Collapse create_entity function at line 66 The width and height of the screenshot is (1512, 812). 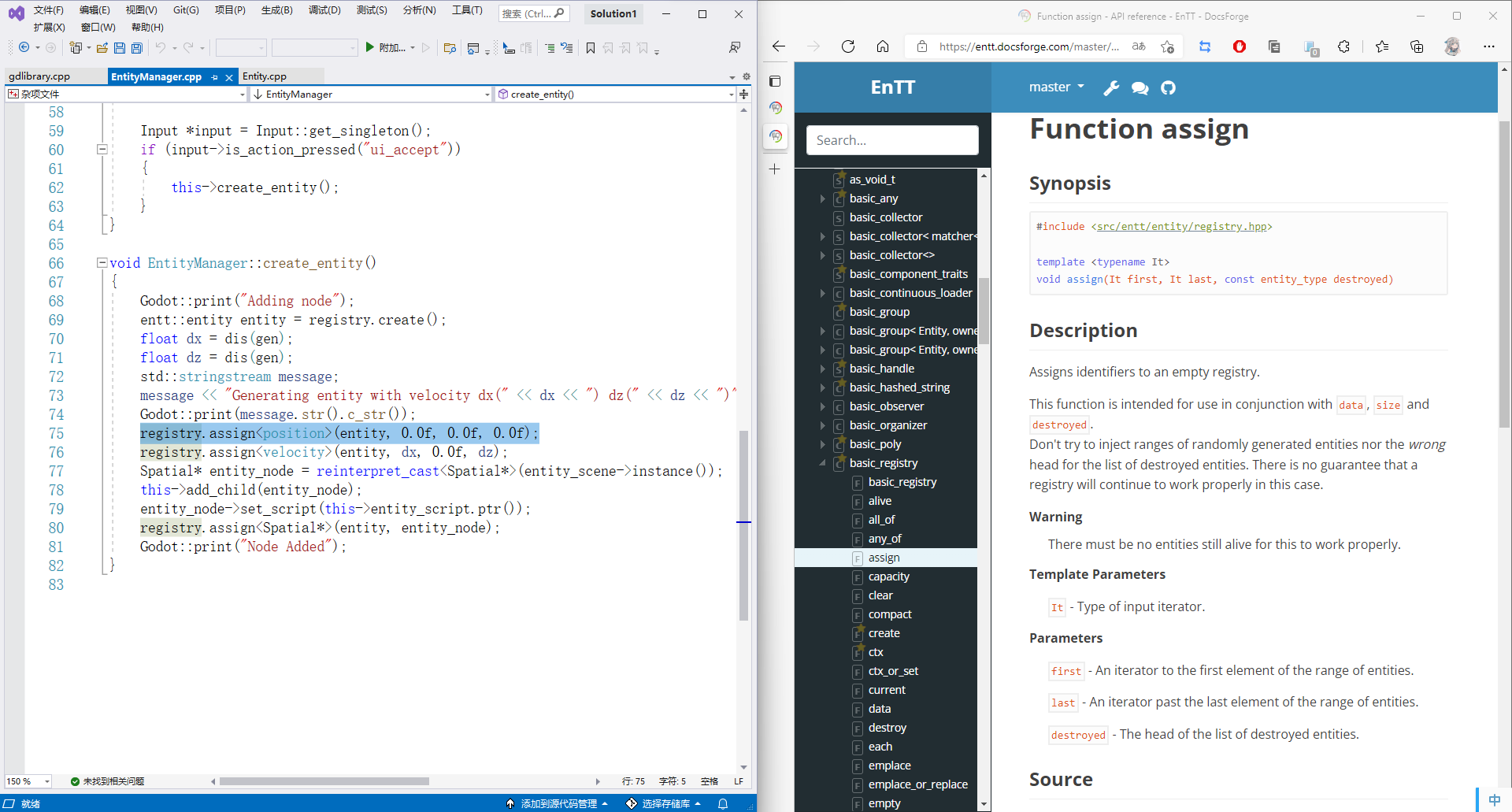pyautogui.click(x=102, y=262)
